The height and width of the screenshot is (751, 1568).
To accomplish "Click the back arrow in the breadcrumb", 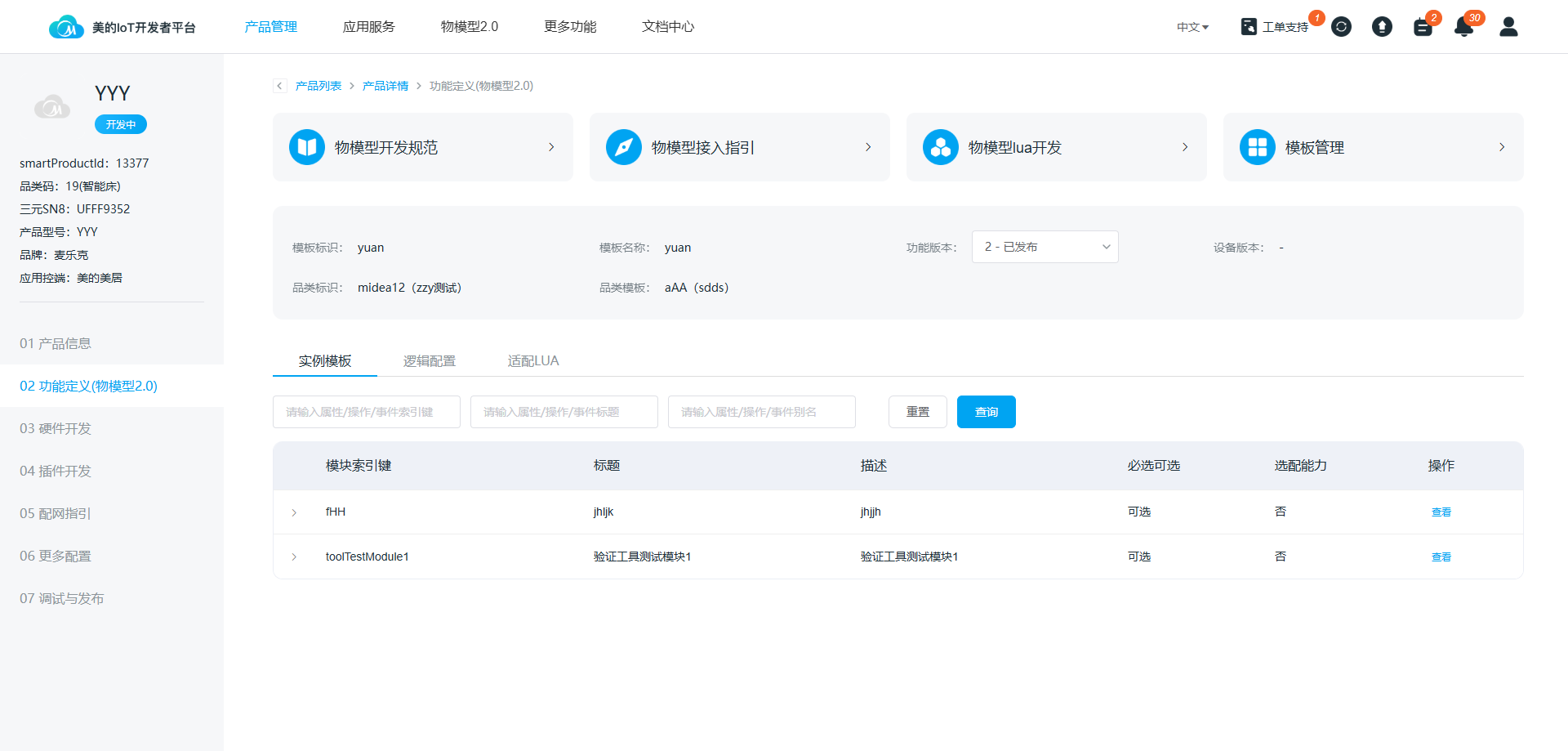I will (x=280, y=86).
